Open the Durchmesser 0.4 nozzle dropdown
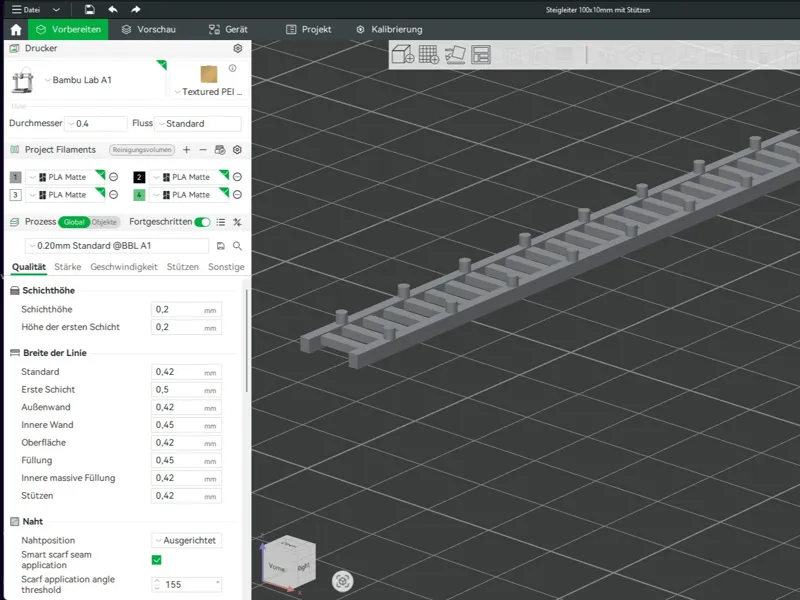Screen dimensions: 800x600 tap(96, 124)
